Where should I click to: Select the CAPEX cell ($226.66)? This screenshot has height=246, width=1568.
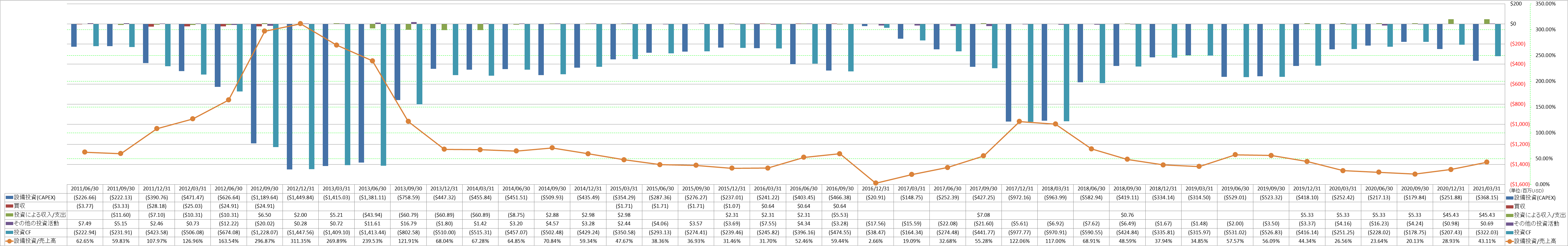[x=85, y=198]
